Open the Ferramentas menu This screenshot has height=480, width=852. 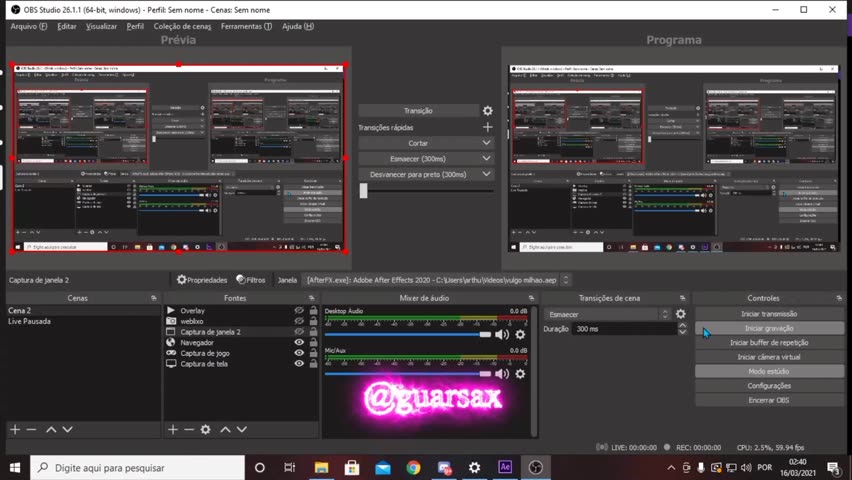click(x=245, y=26)
